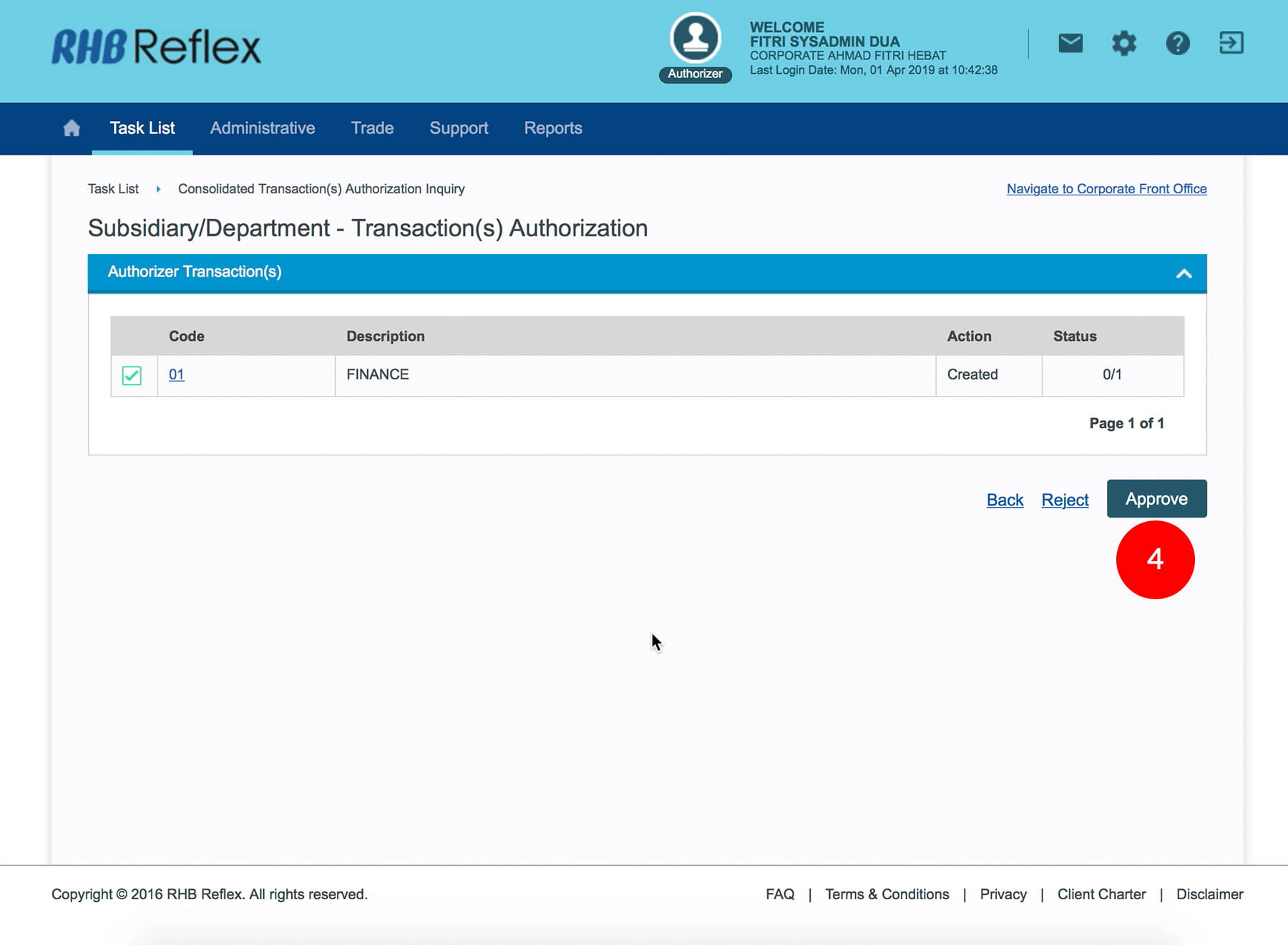Viewport: 1288px width, 945px height.
Task: Click the Authorizer profile avatar icon
Action: coord(695,39)
